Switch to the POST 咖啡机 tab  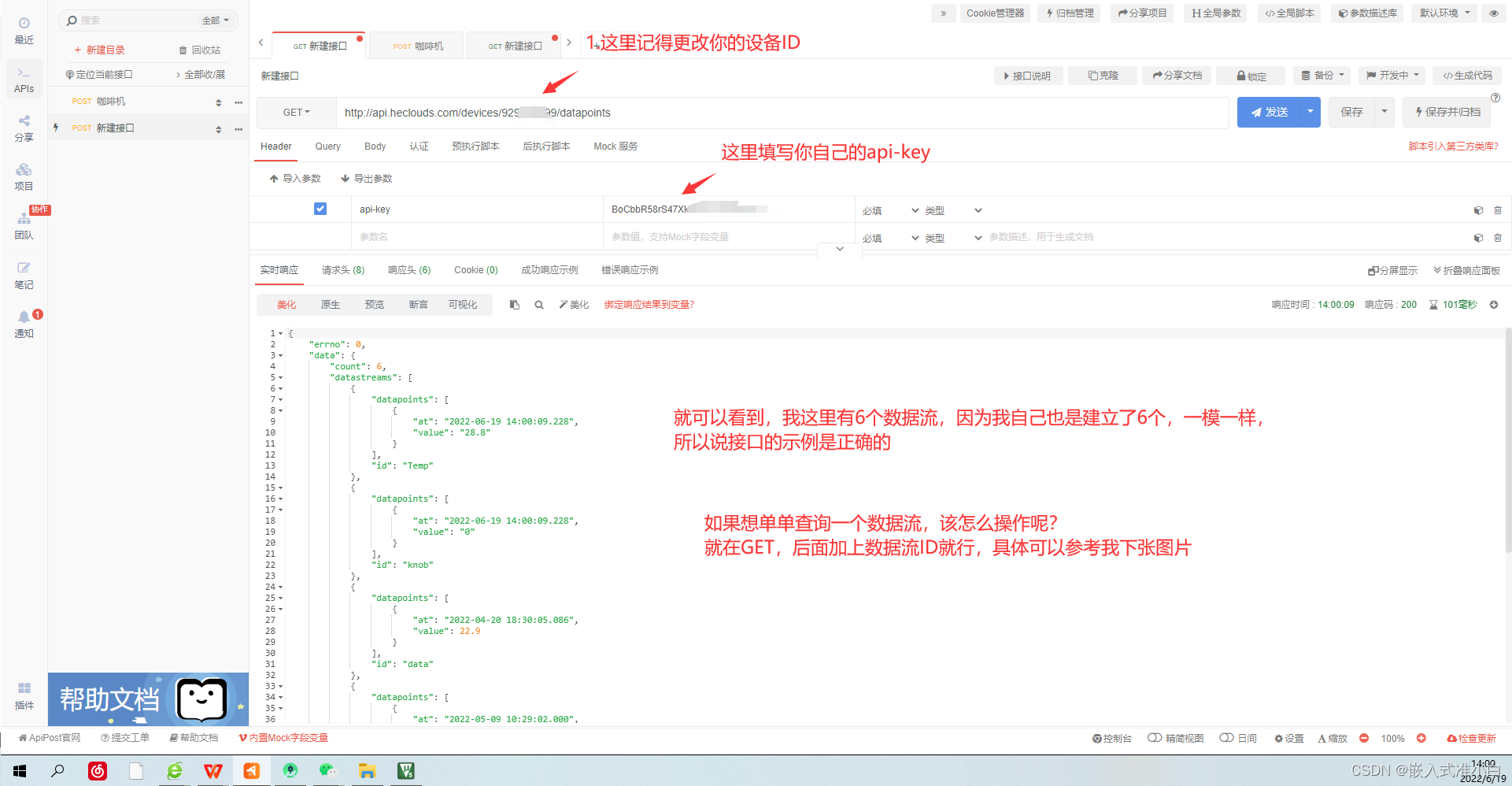click(416, 45)
